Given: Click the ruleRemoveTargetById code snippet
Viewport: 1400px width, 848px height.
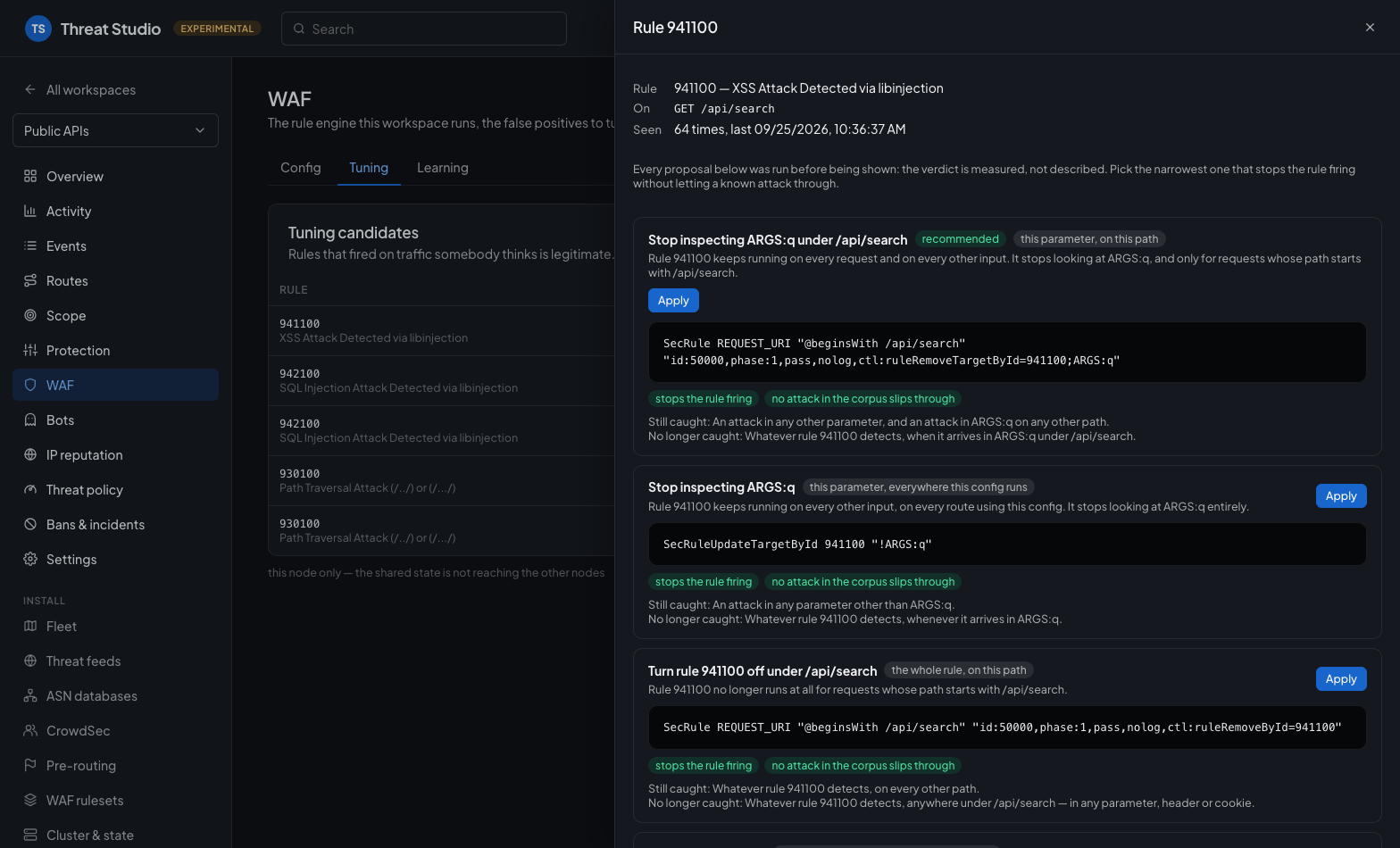Looking at the screenshot, I should pyautogui.click(x=1007, y=353).
